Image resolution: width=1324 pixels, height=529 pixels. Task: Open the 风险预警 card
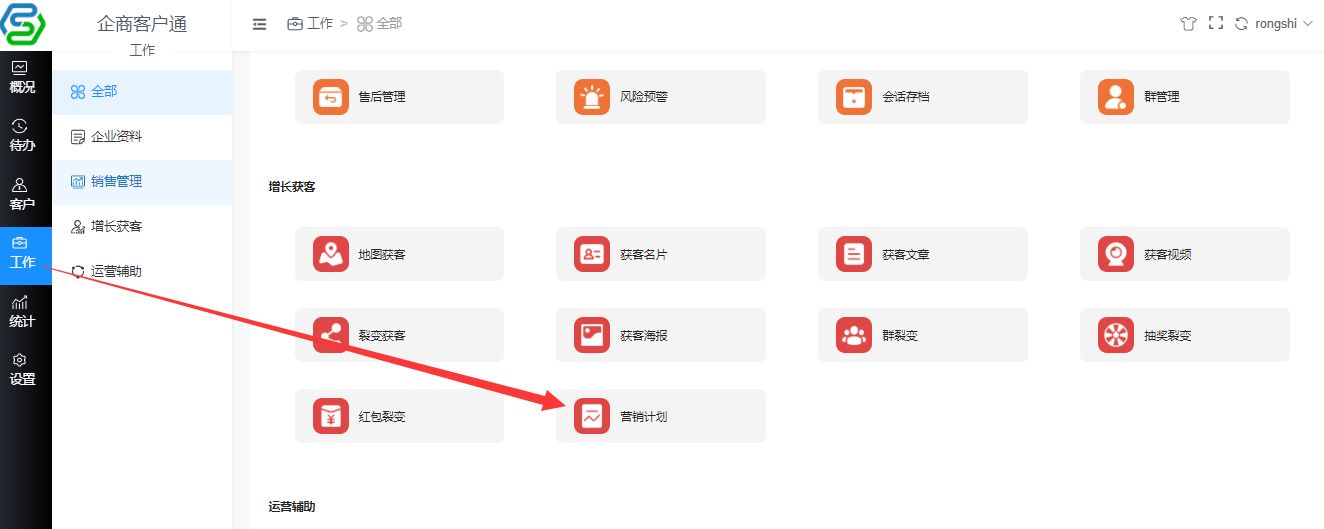[661, 97]
